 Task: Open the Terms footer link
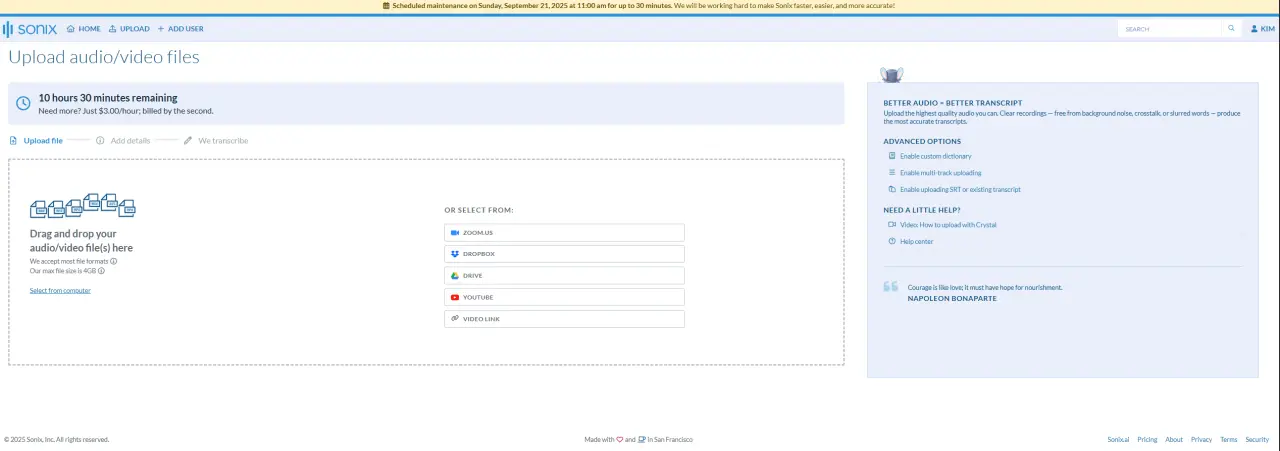click(x=1229, y=440)
